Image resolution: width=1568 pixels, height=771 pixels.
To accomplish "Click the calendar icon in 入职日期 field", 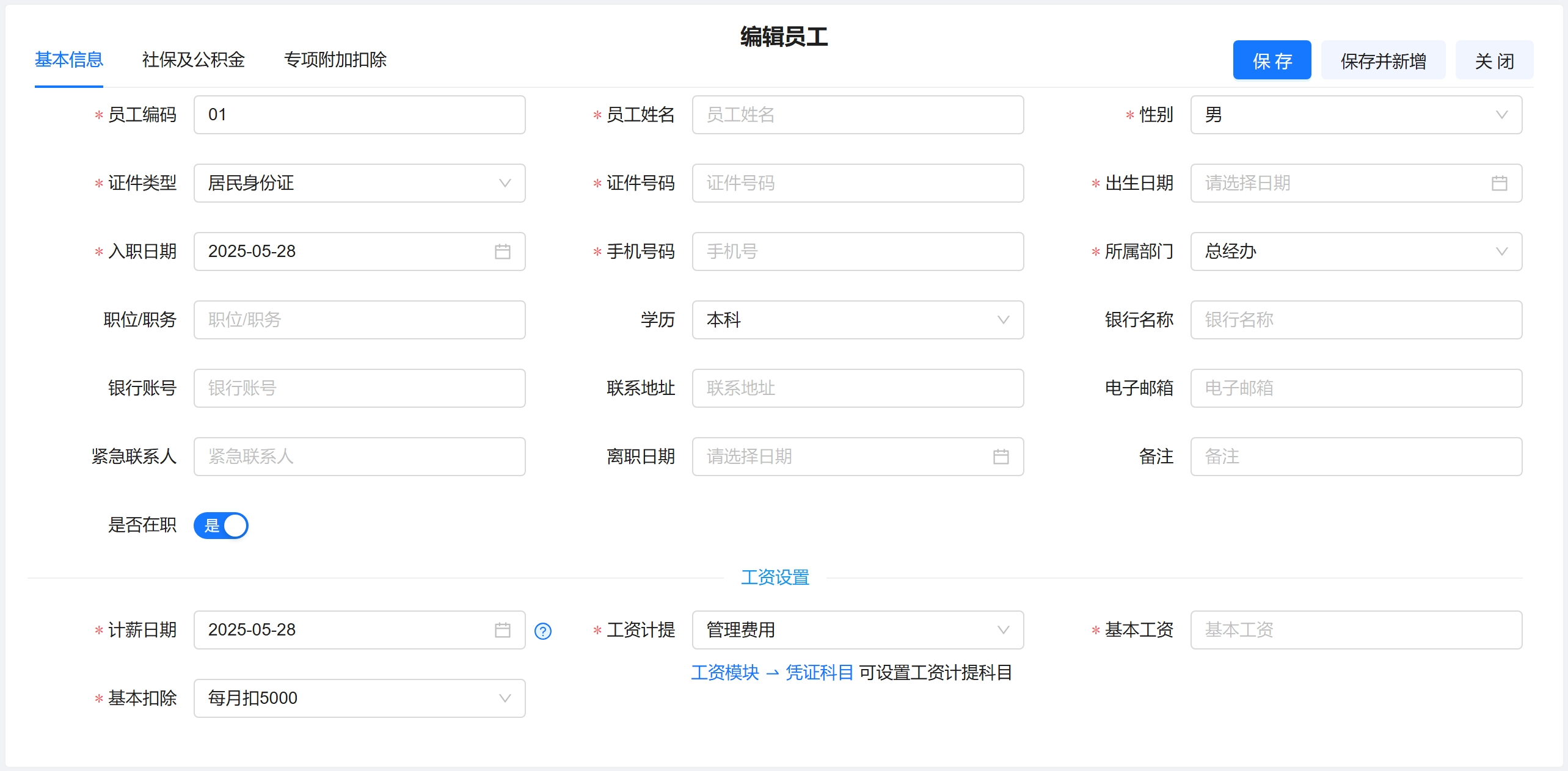I will (x=502, y=252).
